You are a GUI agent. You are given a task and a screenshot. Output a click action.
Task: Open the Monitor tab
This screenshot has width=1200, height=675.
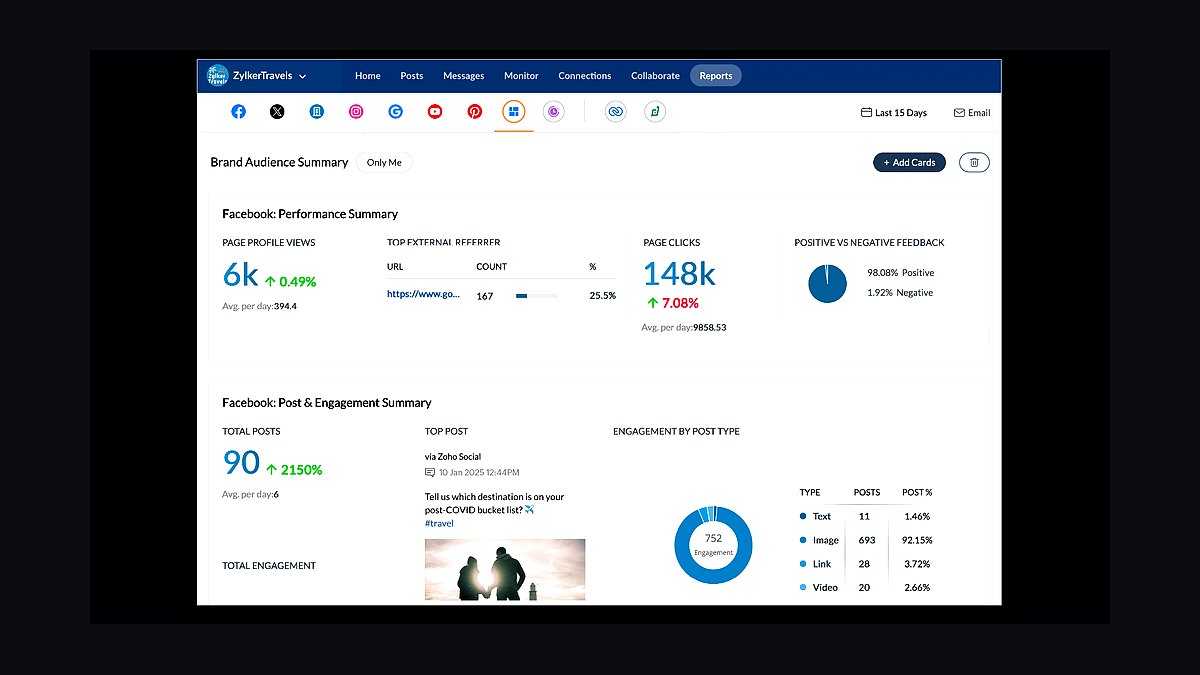tap(521, 76)
